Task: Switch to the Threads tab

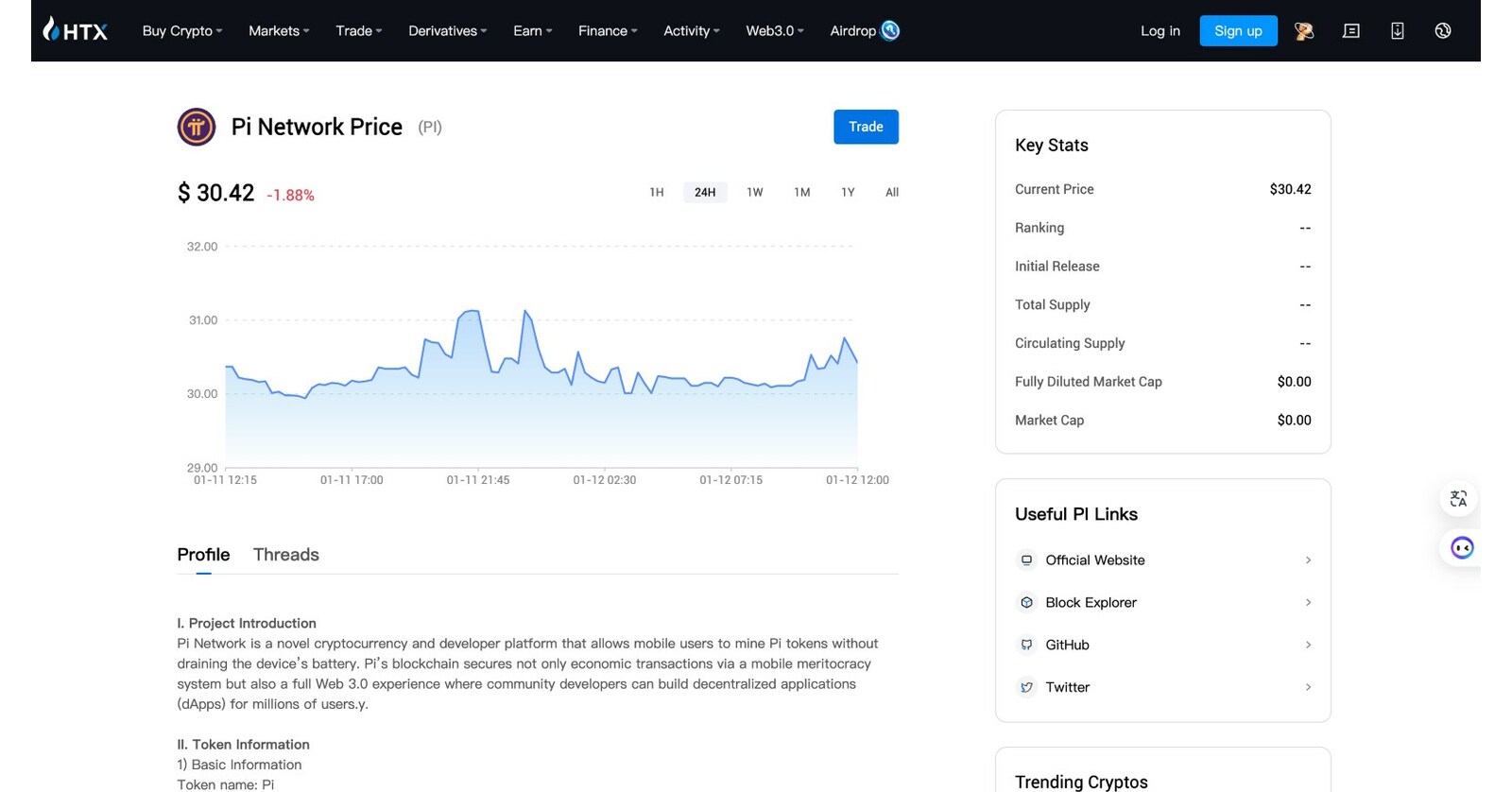Action: pos(286,555)
